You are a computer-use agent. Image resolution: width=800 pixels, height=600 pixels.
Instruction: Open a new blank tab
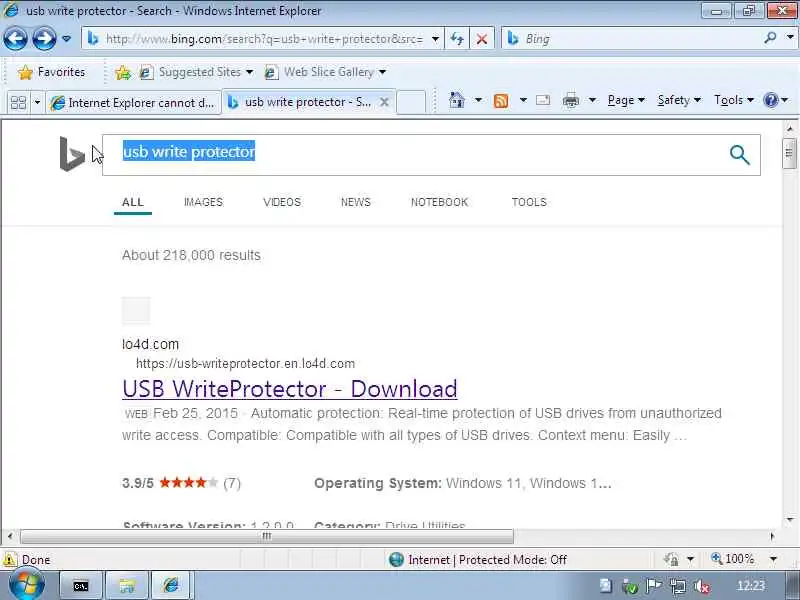pyautogui.click(x=411, y=102)
